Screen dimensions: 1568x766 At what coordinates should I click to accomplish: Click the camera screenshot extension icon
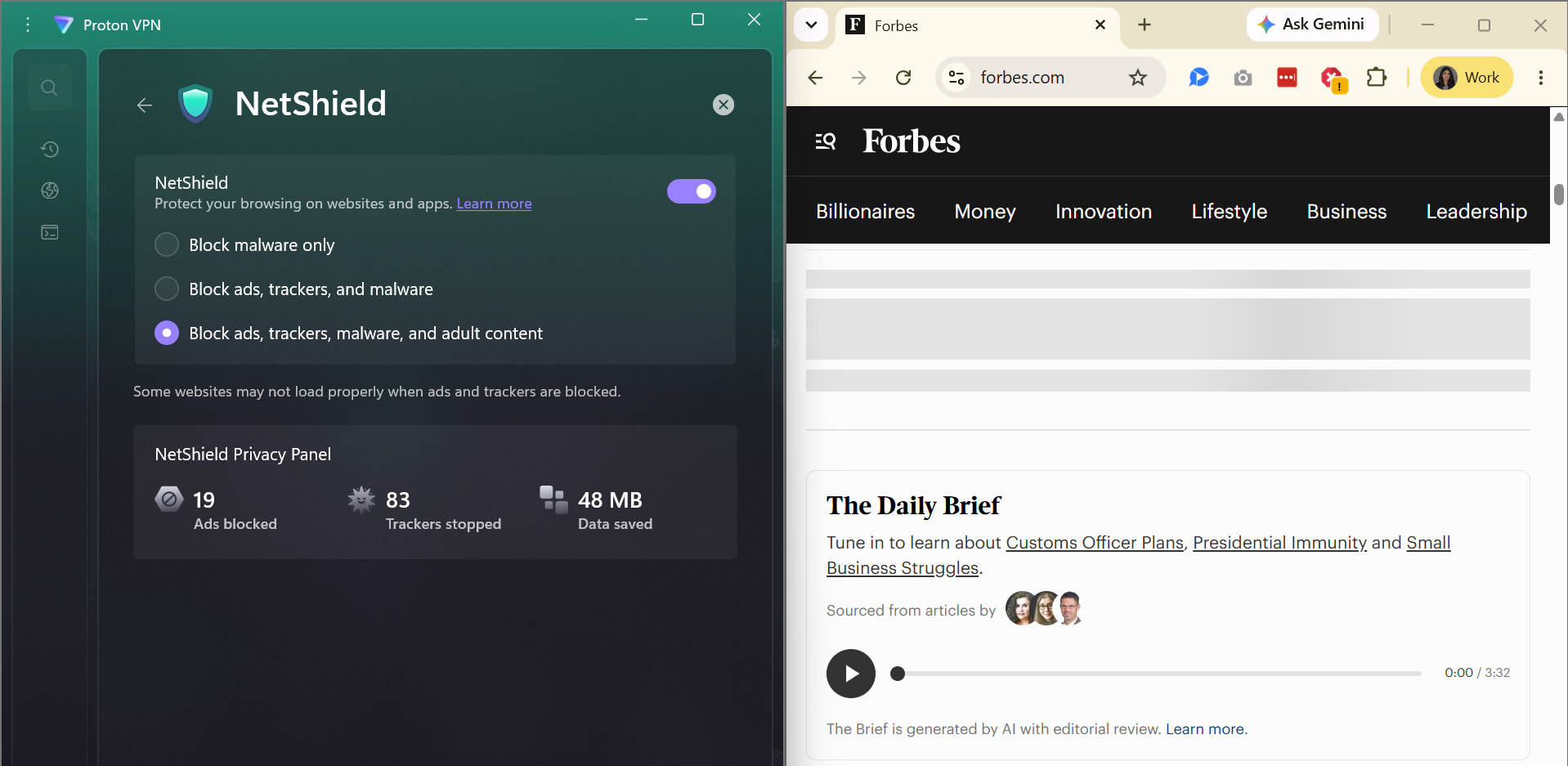click(x=1243, y=78)
